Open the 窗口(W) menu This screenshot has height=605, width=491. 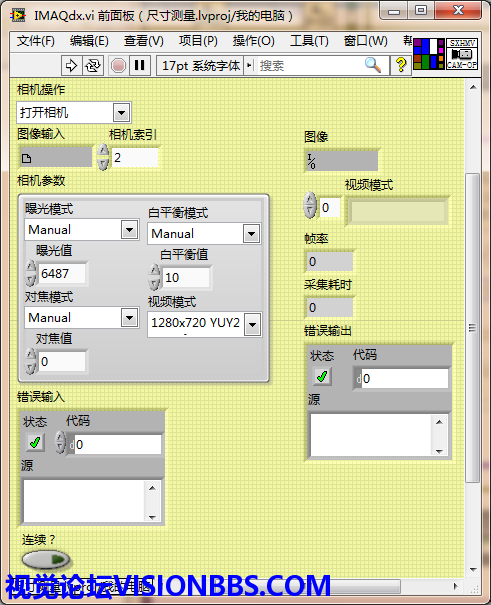(x=365, y=41)
